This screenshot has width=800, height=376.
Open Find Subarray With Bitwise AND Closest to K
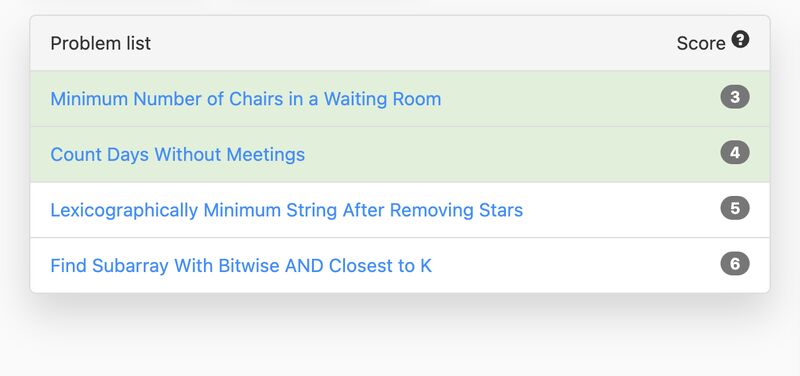tap(241, 265)
